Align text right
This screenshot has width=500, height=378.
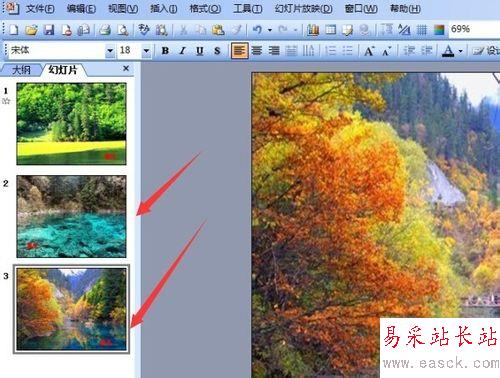pyautogui.click(x=274, y=51)
